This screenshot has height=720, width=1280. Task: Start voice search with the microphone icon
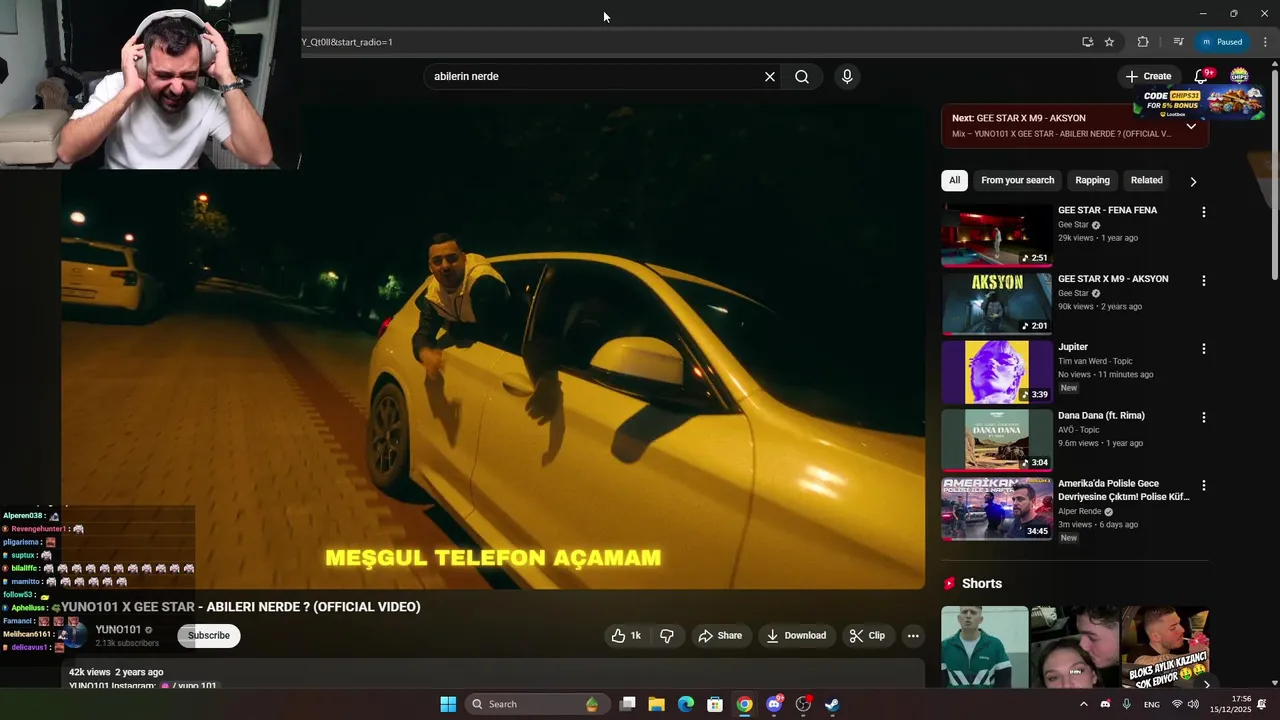(847, 77)
